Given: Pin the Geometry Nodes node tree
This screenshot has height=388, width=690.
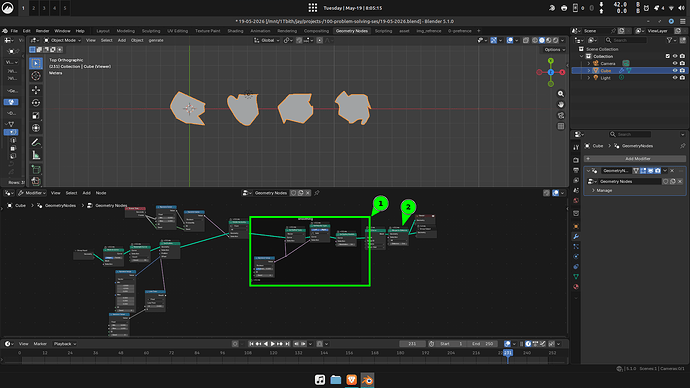Looking at the screenshot, I should point(317,193).
